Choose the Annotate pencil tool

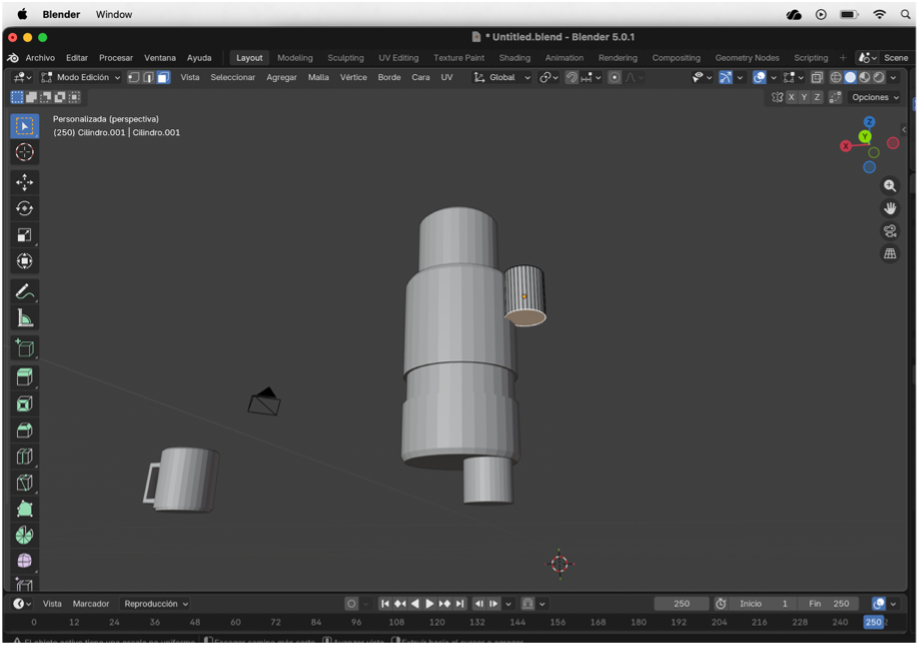(25, 292)
